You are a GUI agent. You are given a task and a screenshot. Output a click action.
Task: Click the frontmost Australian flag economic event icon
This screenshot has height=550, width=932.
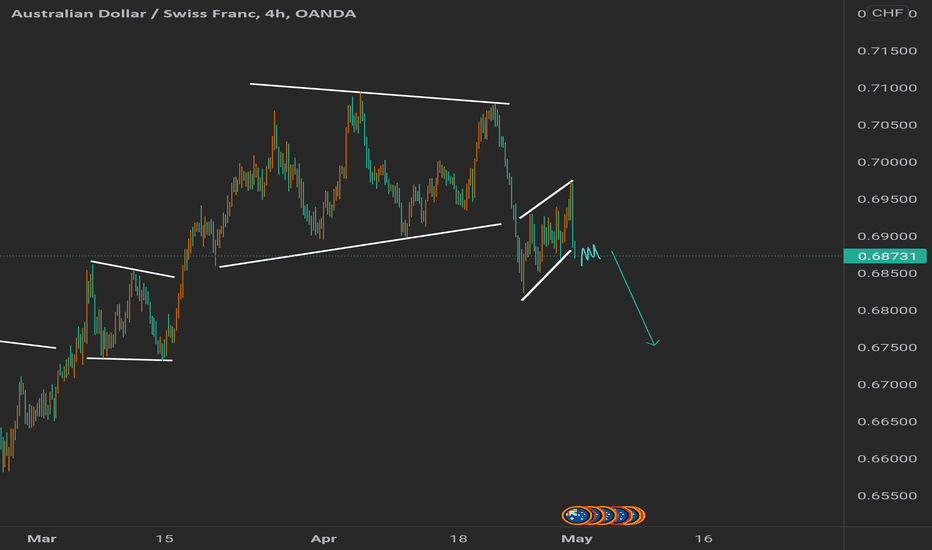[575, 515]
